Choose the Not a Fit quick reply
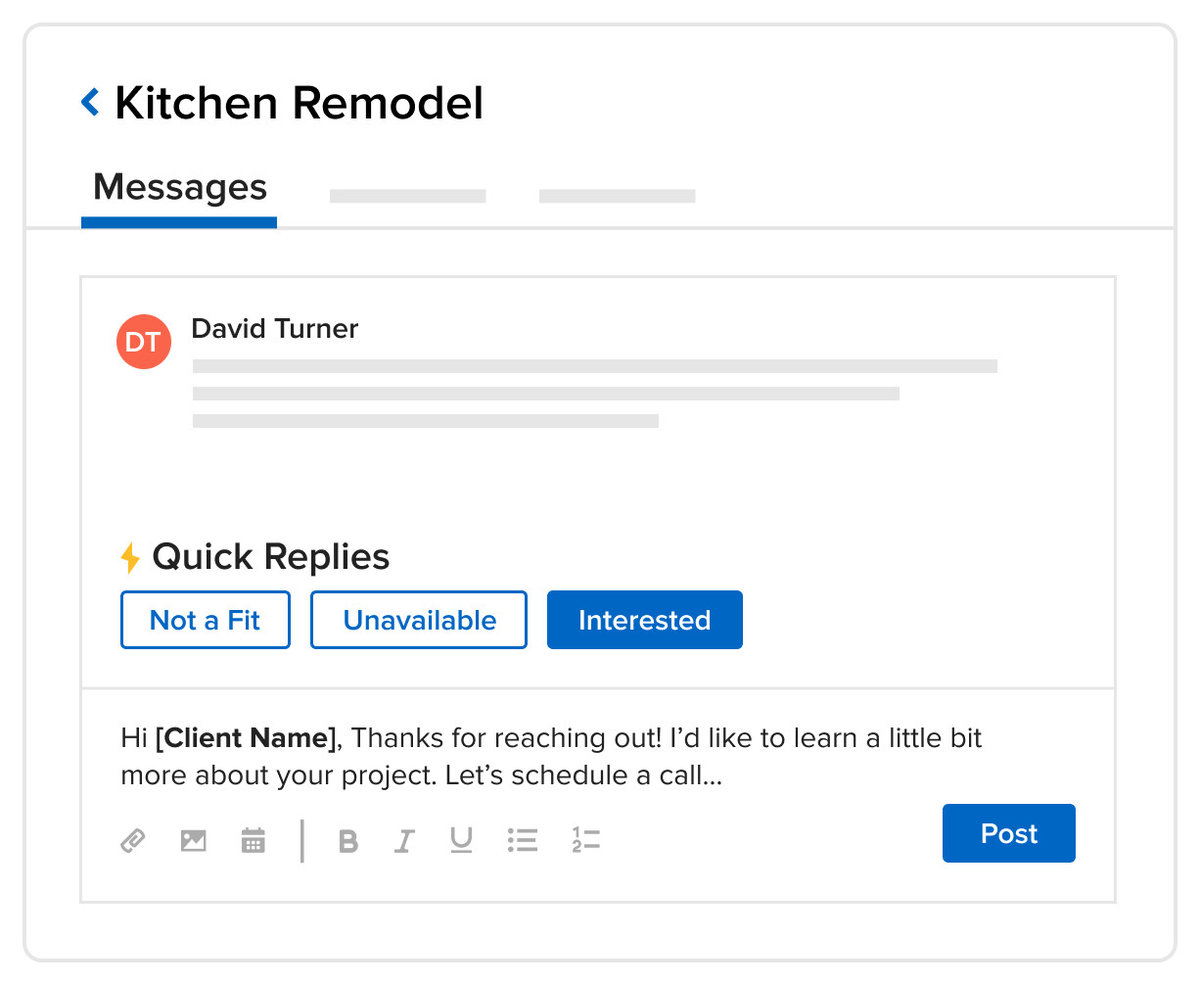The image size is (1200, 985). click(x=205, y=620)
